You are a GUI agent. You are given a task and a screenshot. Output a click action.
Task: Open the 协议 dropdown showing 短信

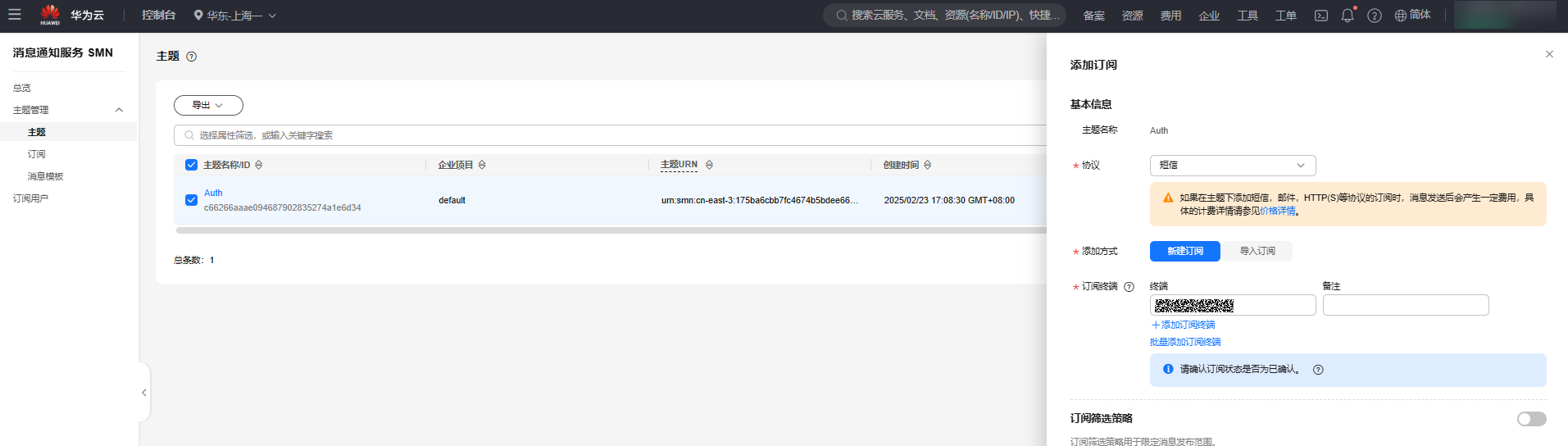[x=1233, y=166]
